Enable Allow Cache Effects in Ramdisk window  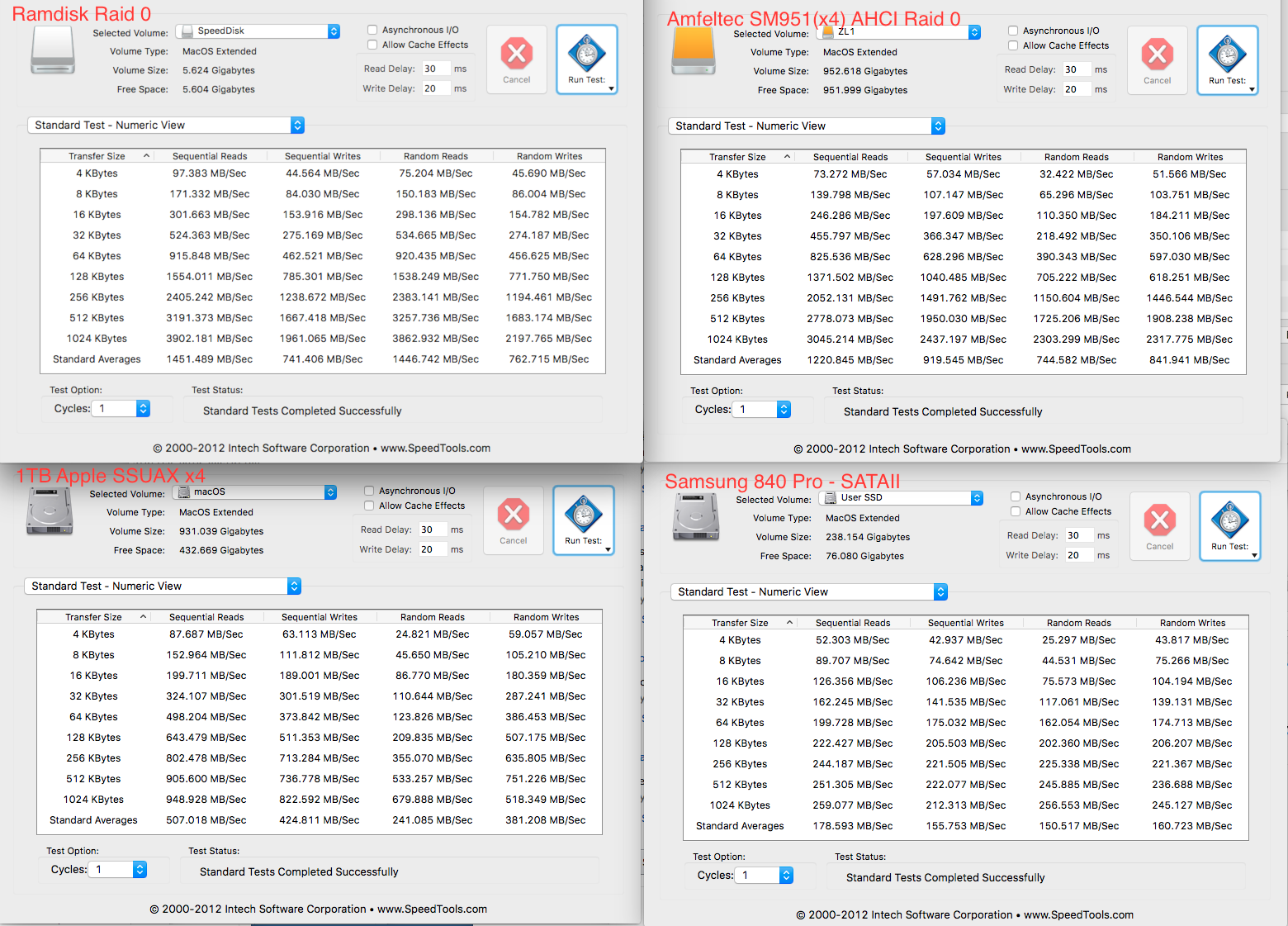coord(372,45)
